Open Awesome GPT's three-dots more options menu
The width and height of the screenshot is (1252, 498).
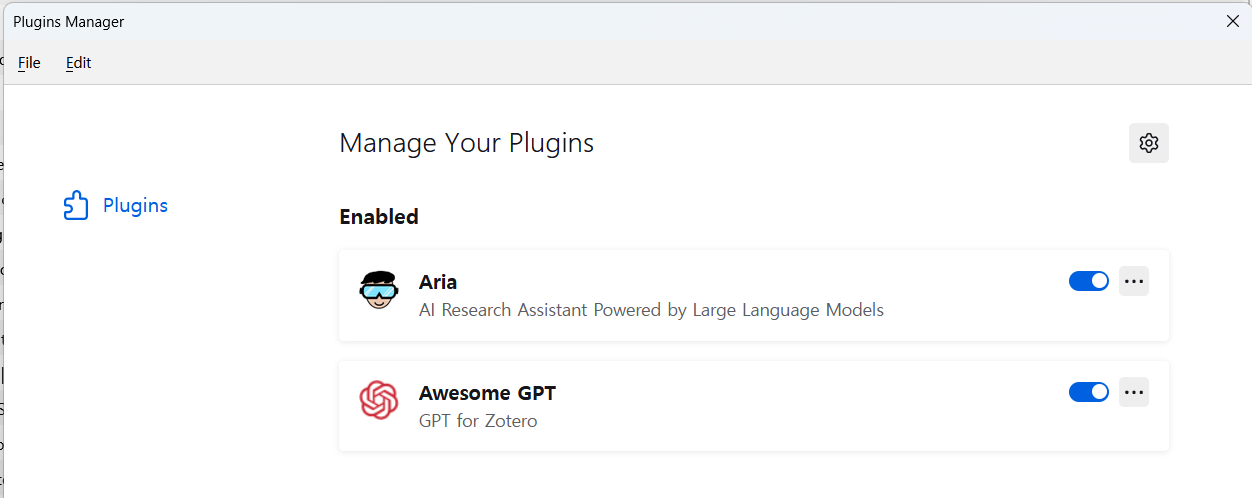[x=1133, y=392]
